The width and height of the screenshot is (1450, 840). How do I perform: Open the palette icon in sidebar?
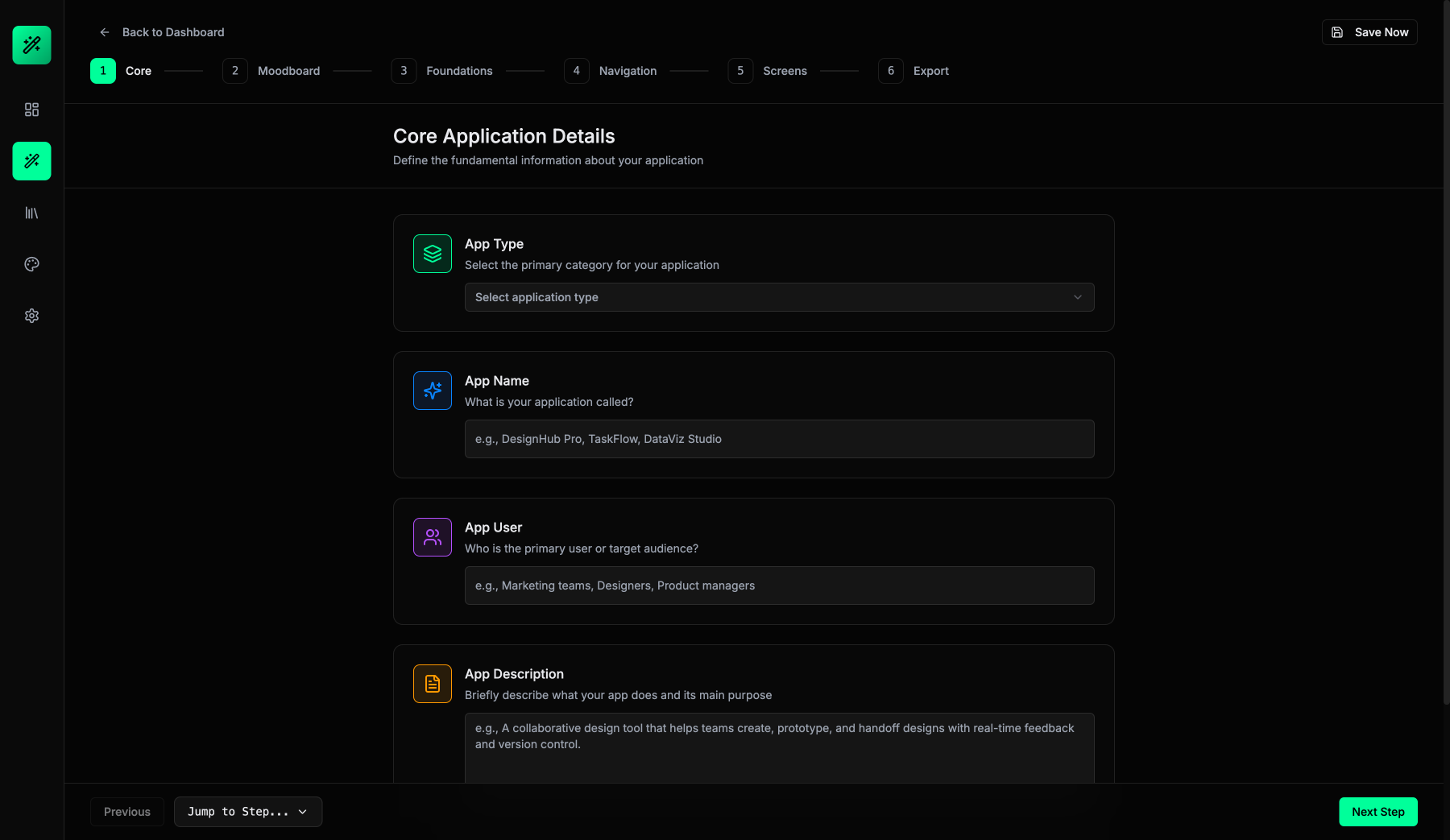coord(31,264)
